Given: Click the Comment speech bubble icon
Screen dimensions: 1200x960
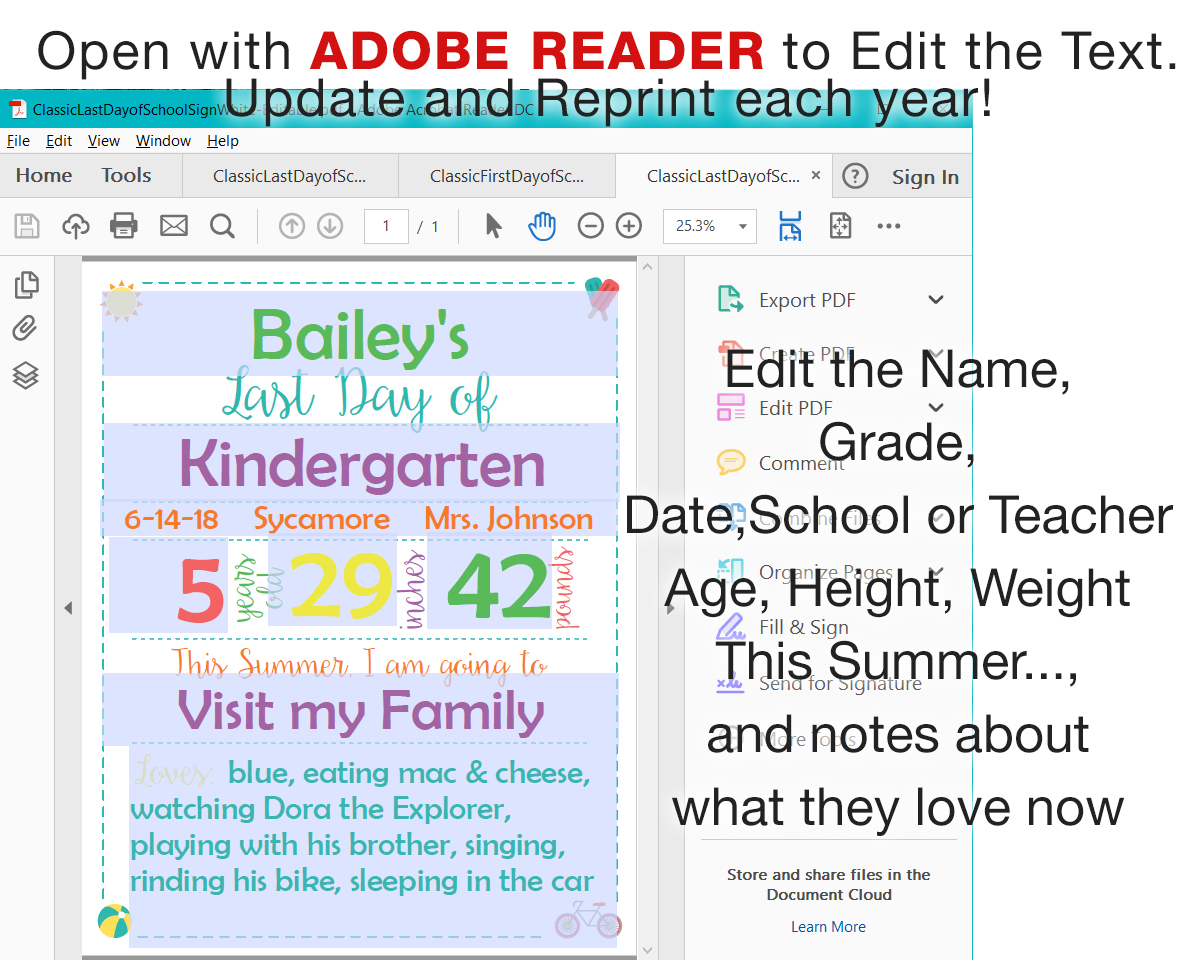Looking at the screenshot, I should pos(731,462).
